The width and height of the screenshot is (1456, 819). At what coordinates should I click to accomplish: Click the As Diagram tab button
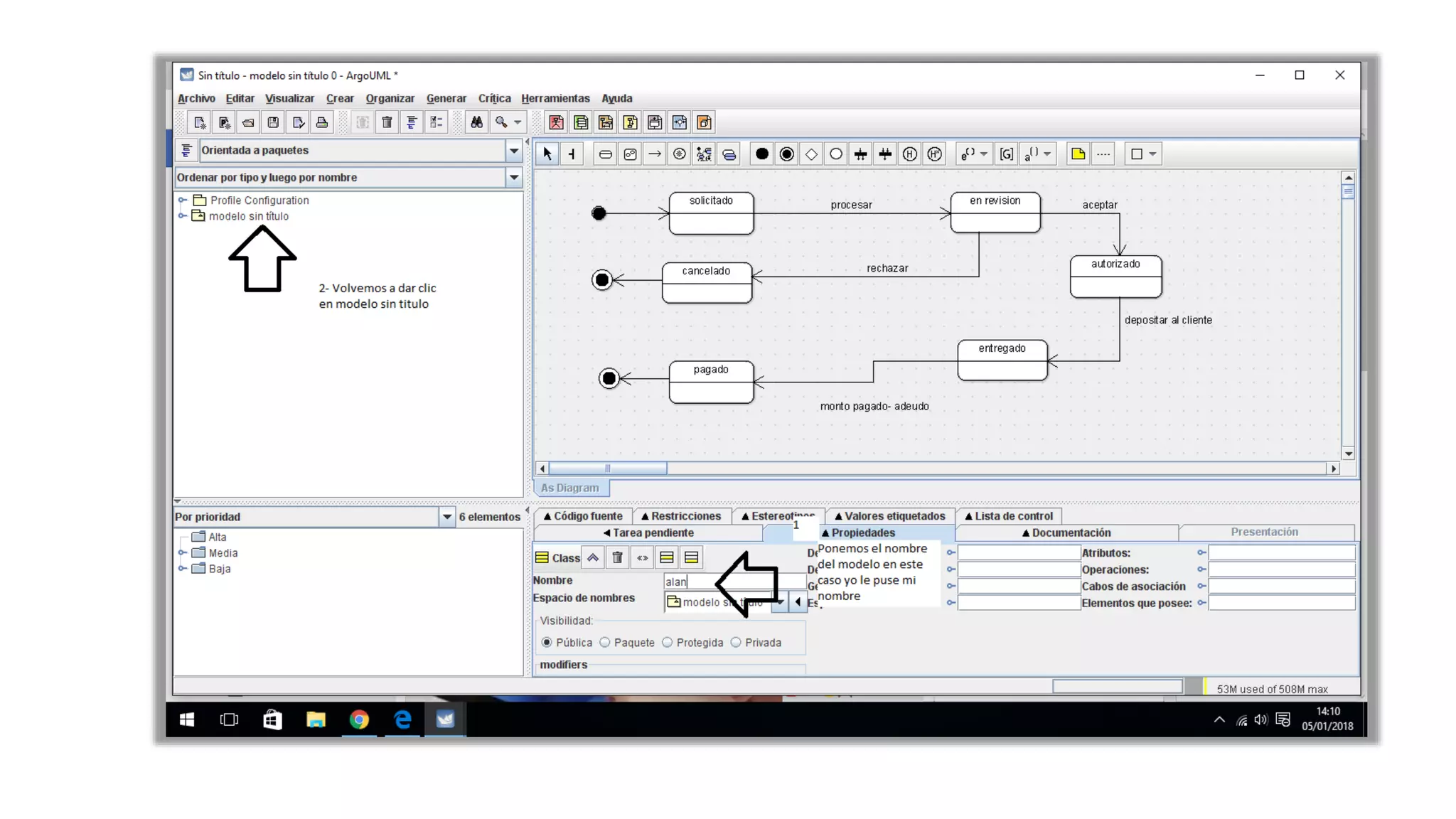click(x=569, y=488)
